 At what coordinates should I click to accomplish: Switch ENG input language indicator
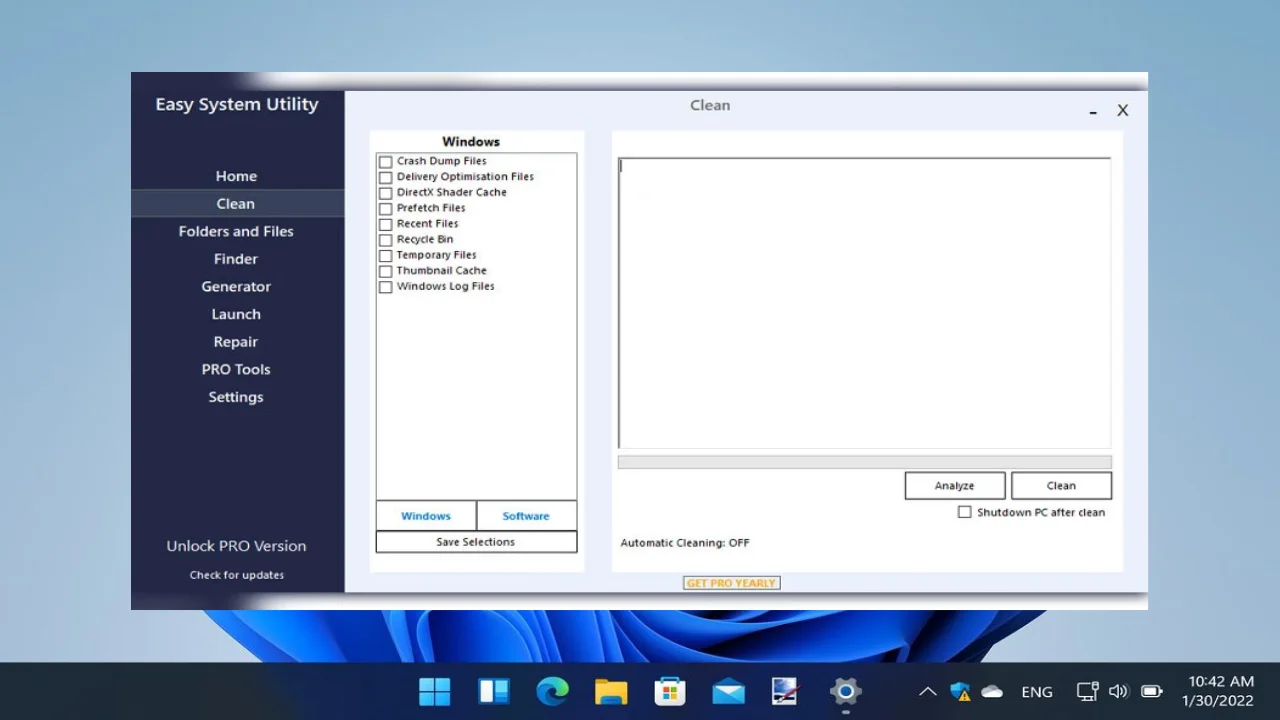[1037, 692]
